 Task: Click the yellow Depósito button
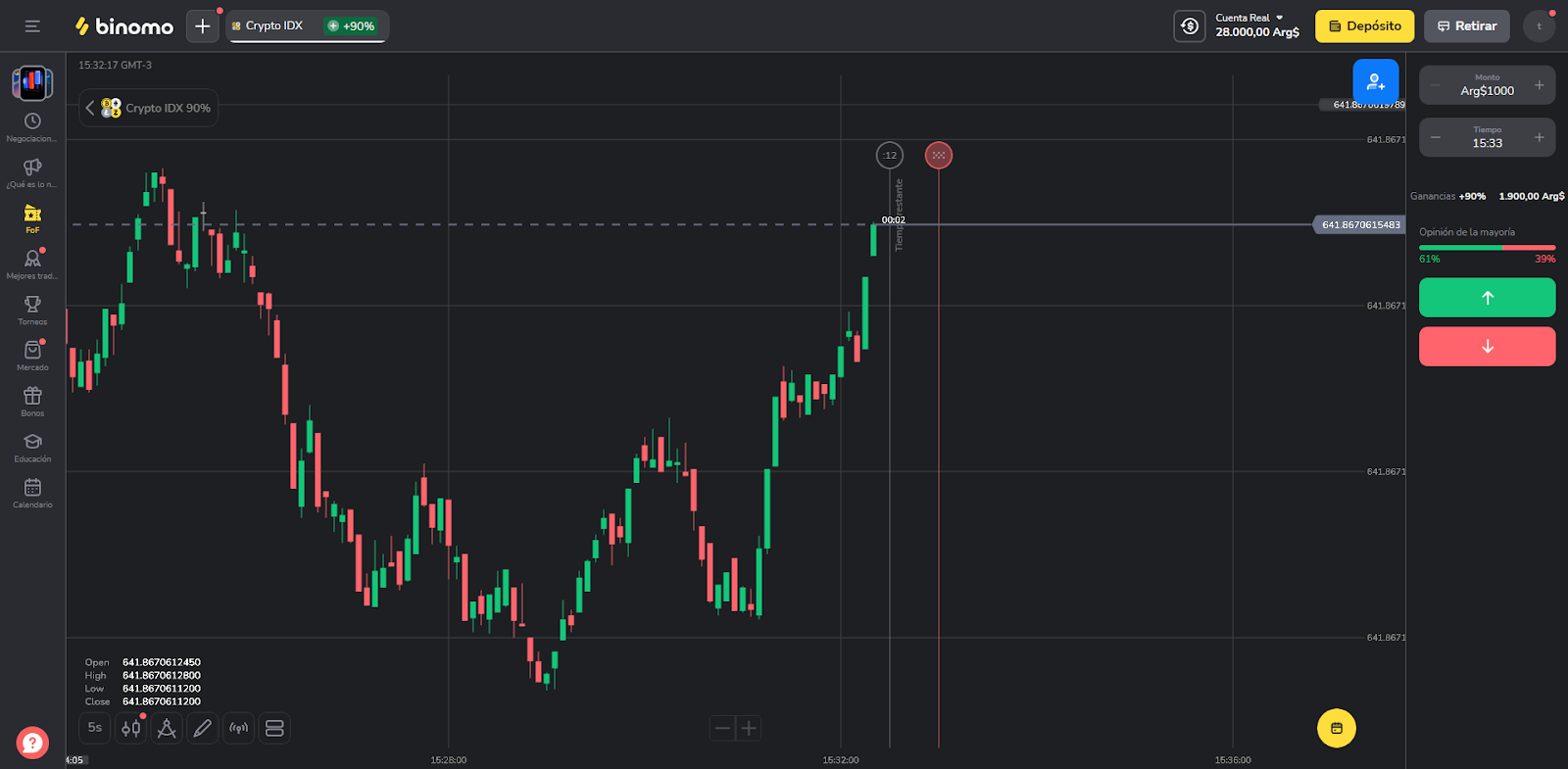pos(1364,26)
